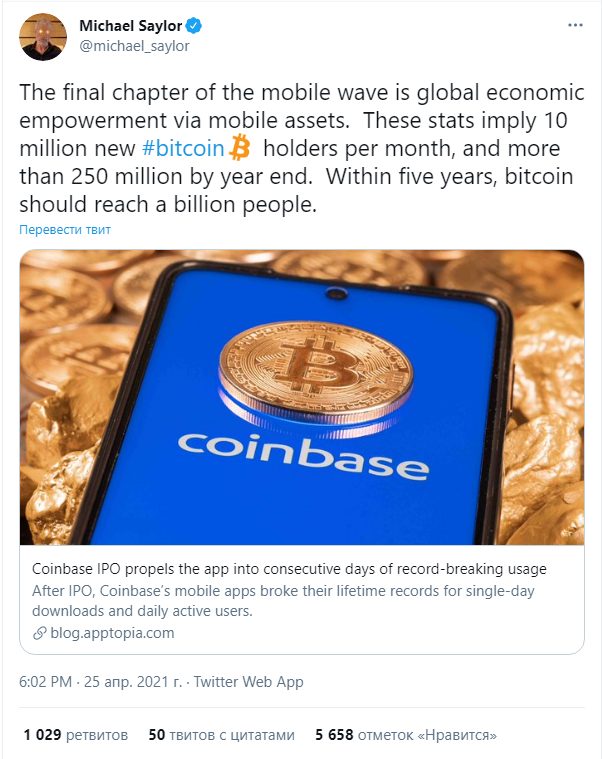
Task: Open the blog.apptopia.com domain link
Action: [x=112, y=633]
